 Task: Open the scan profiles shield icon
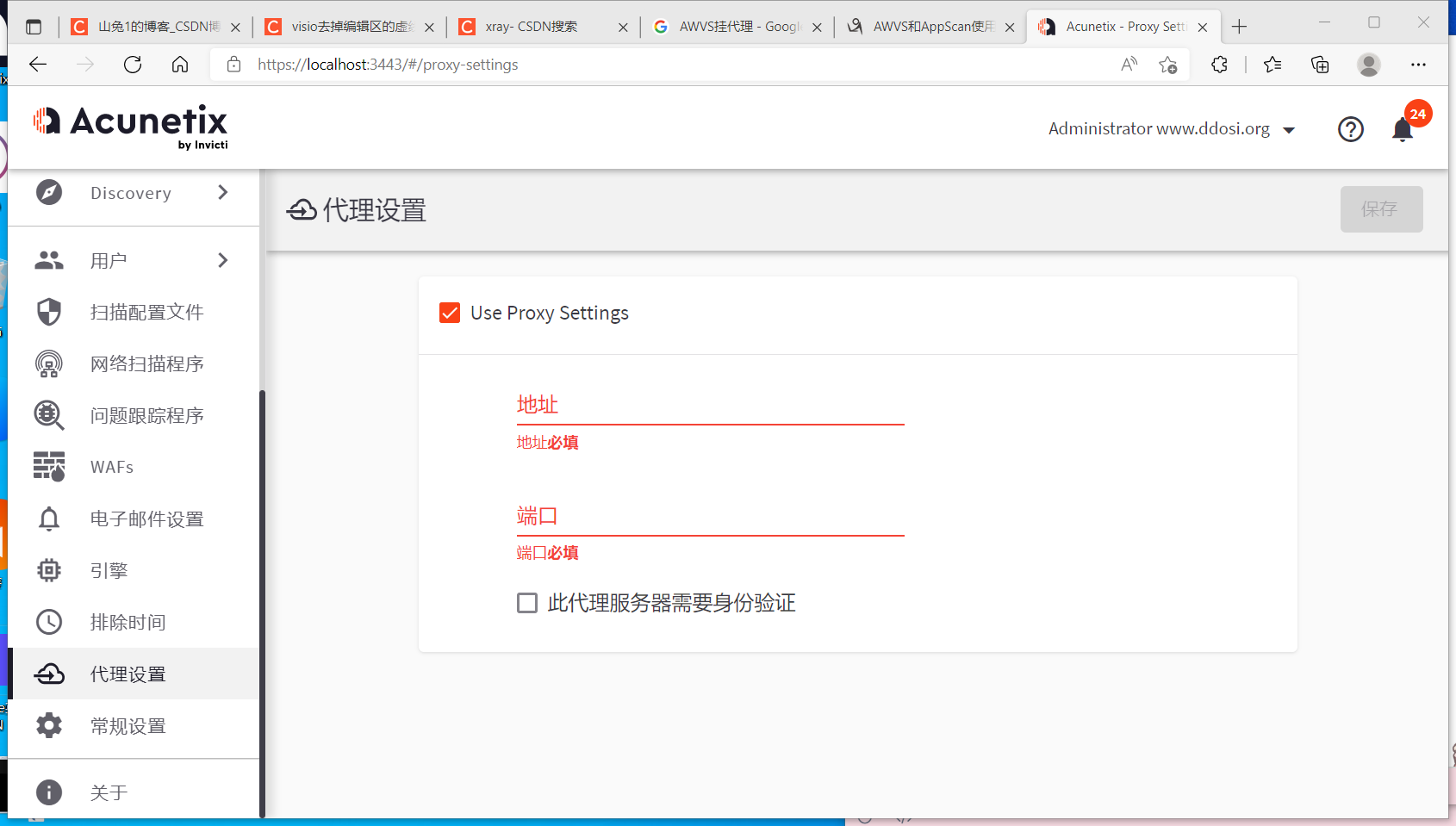[x=49, y=312]
